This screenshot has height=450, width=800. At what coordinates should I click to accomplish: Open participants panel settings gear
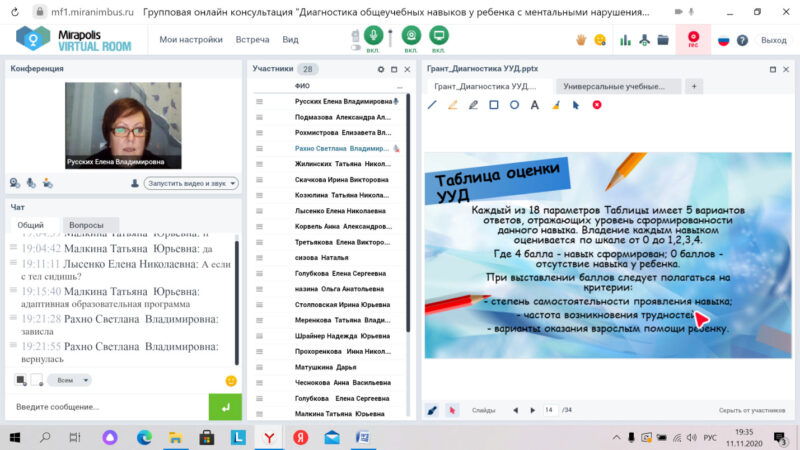pyautogui.click(x=381, y=69)
